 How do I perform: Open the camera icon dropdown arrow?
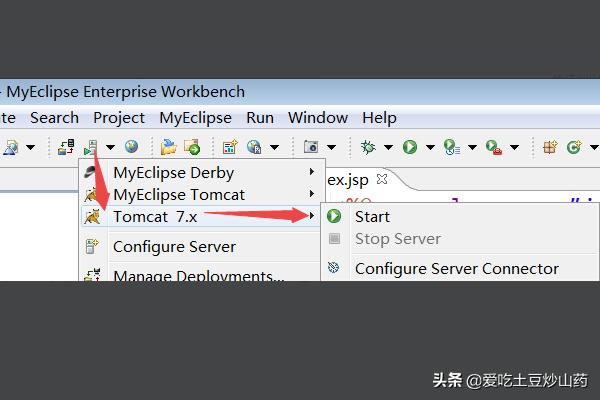(331, 147)
